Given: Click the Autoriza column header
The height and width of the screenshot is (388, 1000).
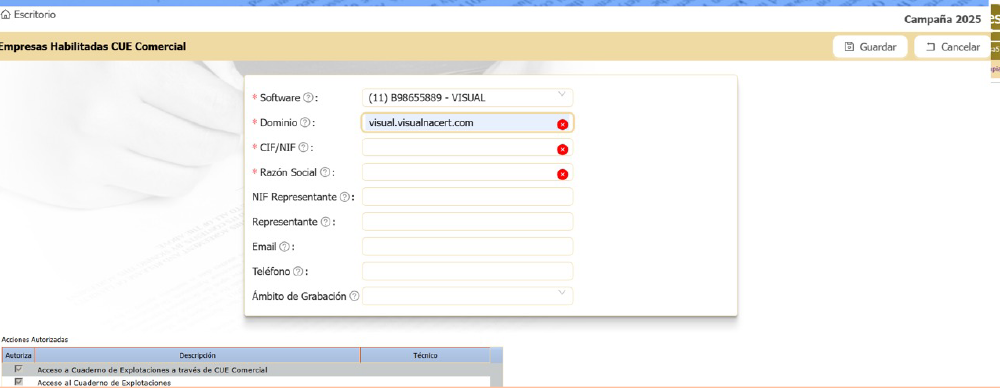Looking at the screenshot, I should tap(18, 355).
